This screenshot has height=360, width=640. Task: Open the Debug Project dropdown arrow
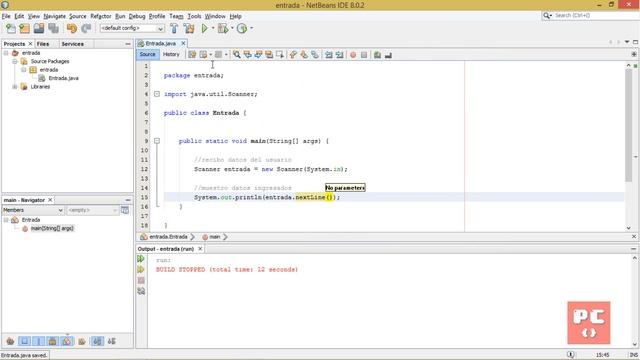(232, 28)
